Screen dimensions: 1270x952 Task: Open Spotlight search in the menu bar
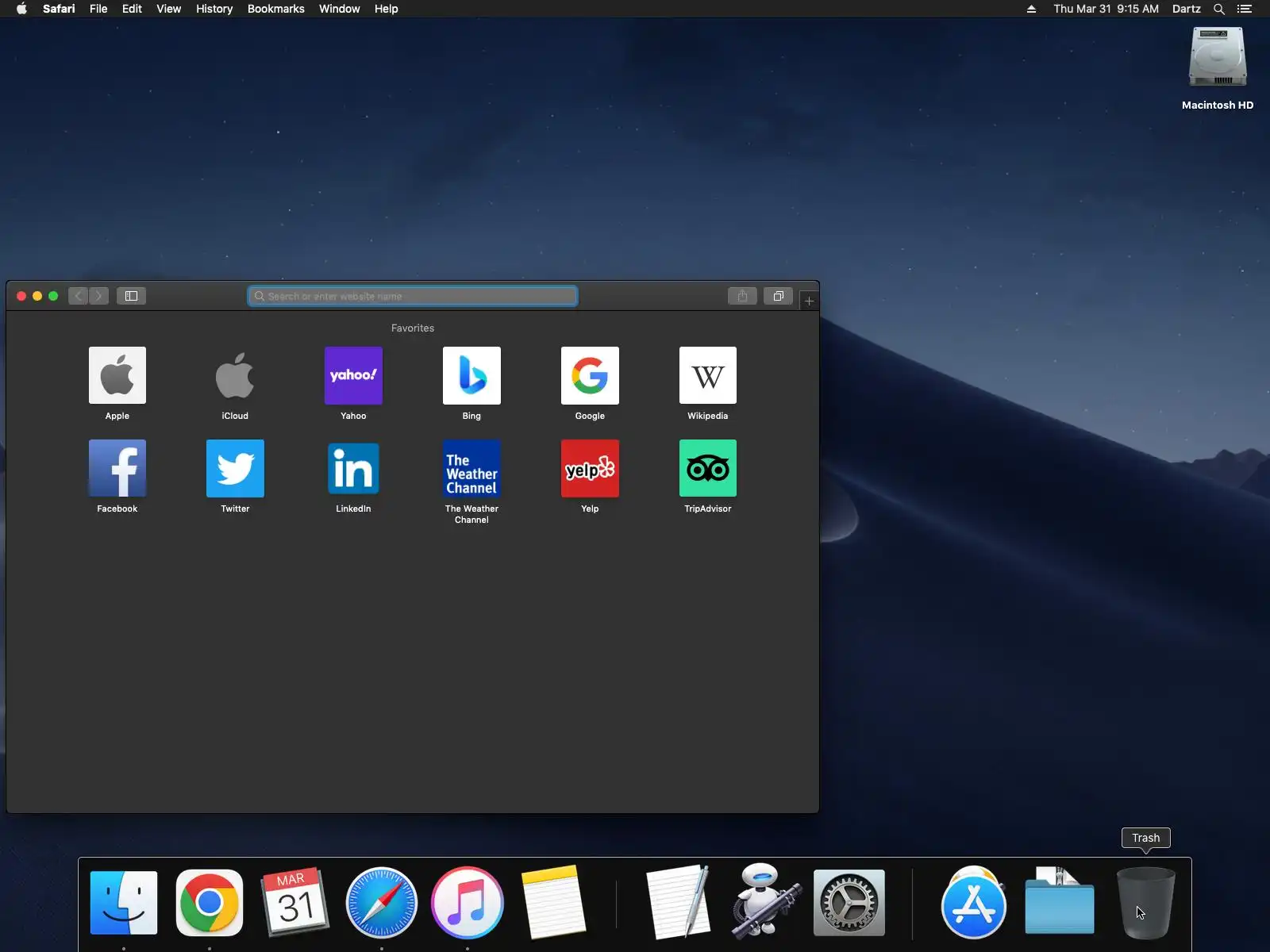[x=1219, y=9]
